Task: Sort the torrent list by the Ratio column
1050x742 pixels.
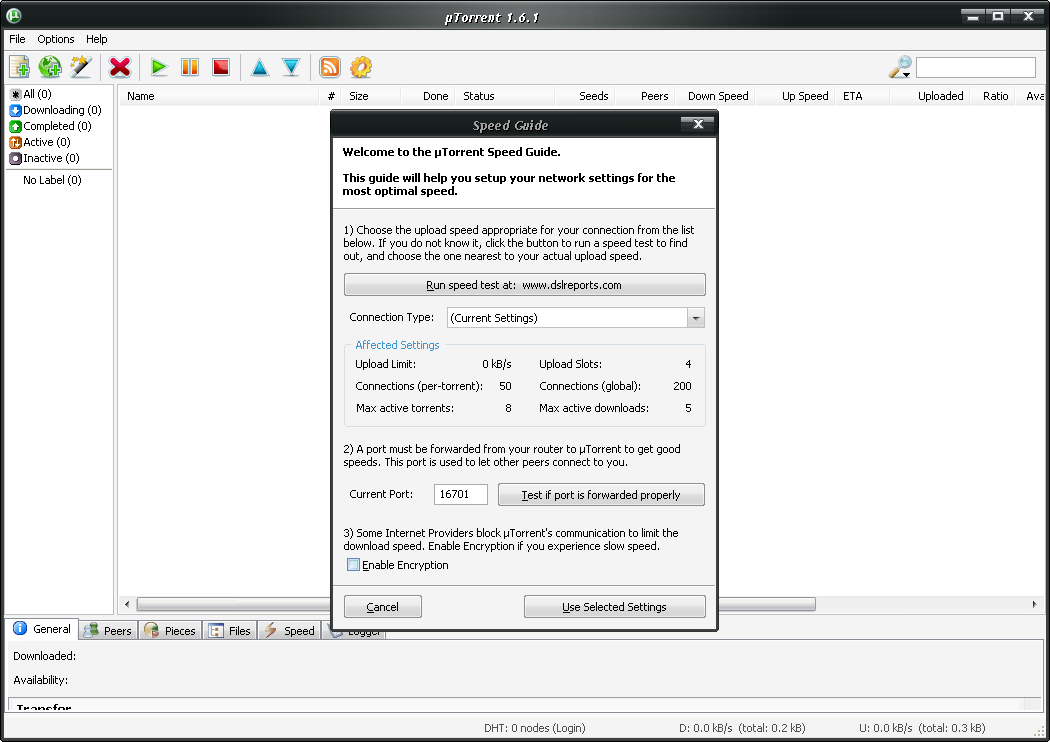Action: coord(993,96)
